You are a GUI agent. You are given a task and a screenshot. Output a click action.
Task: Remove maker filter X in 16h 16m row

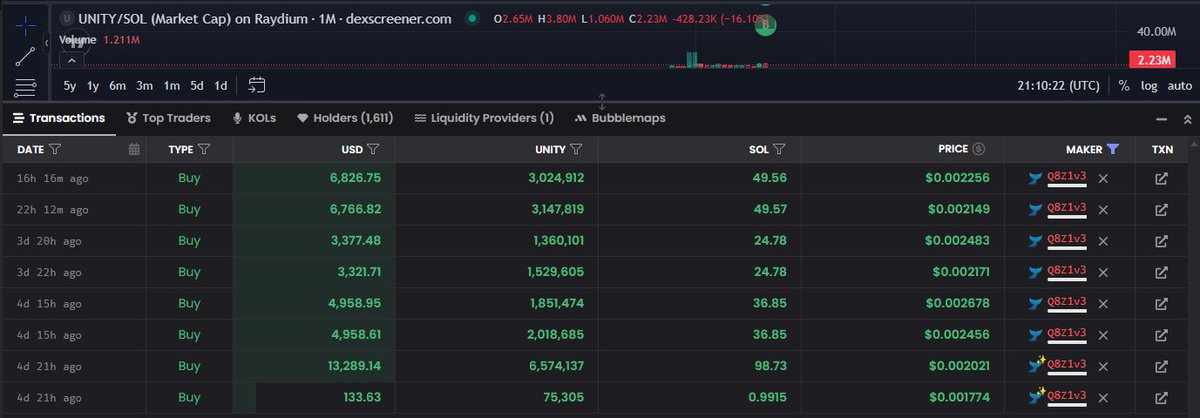click(1103, 179)
